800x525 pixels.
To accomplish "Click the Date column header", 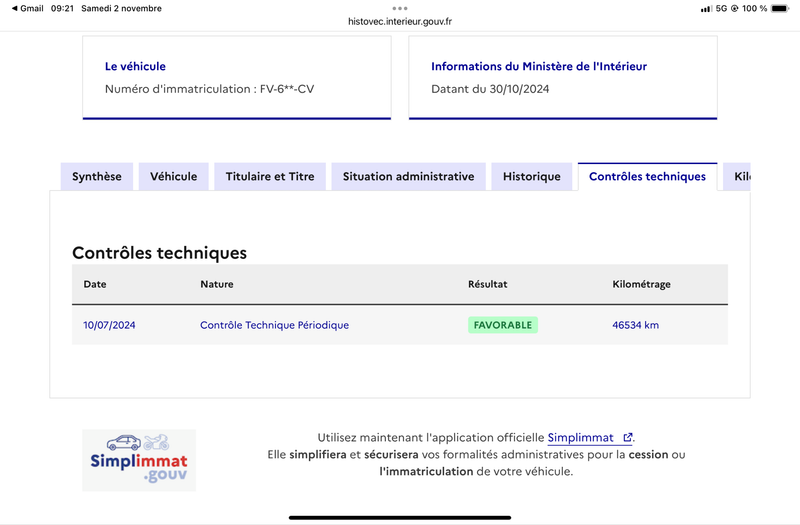I will [95, 284].
